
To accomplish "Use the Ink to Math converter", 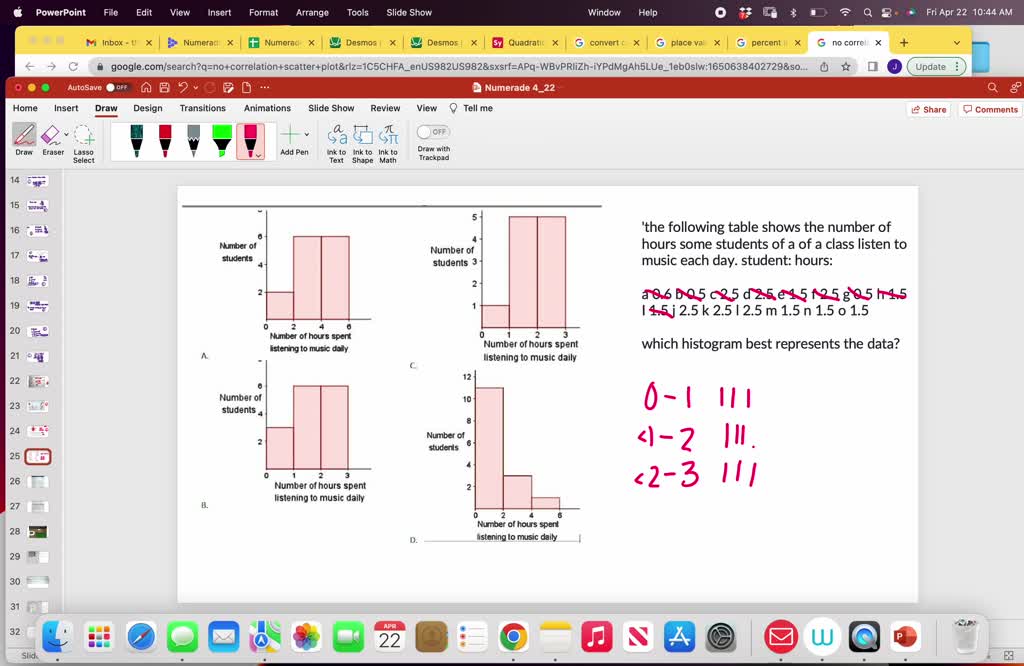I will click(x=389, y=140).
